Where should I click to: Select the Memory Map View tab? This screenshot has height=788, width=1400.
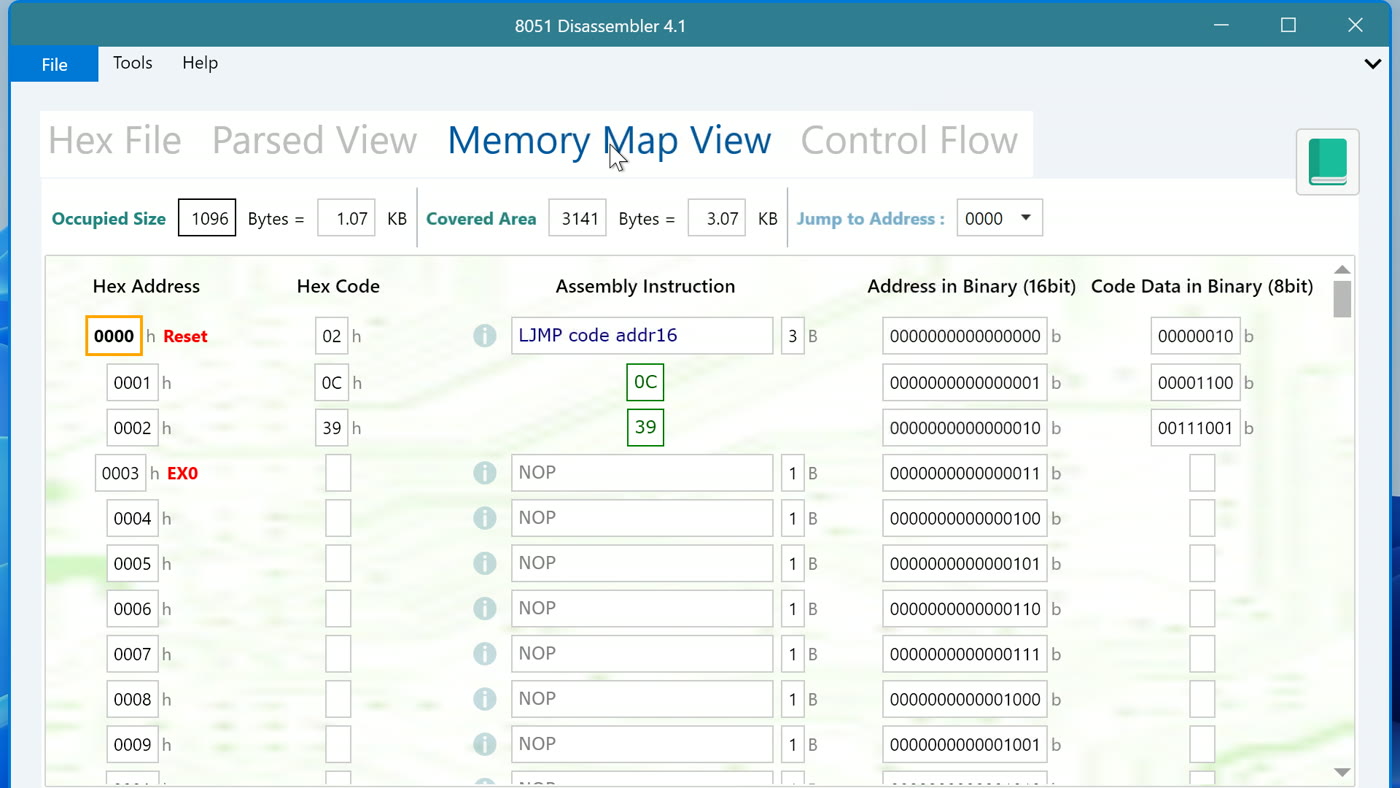click(x=609, y=141)
